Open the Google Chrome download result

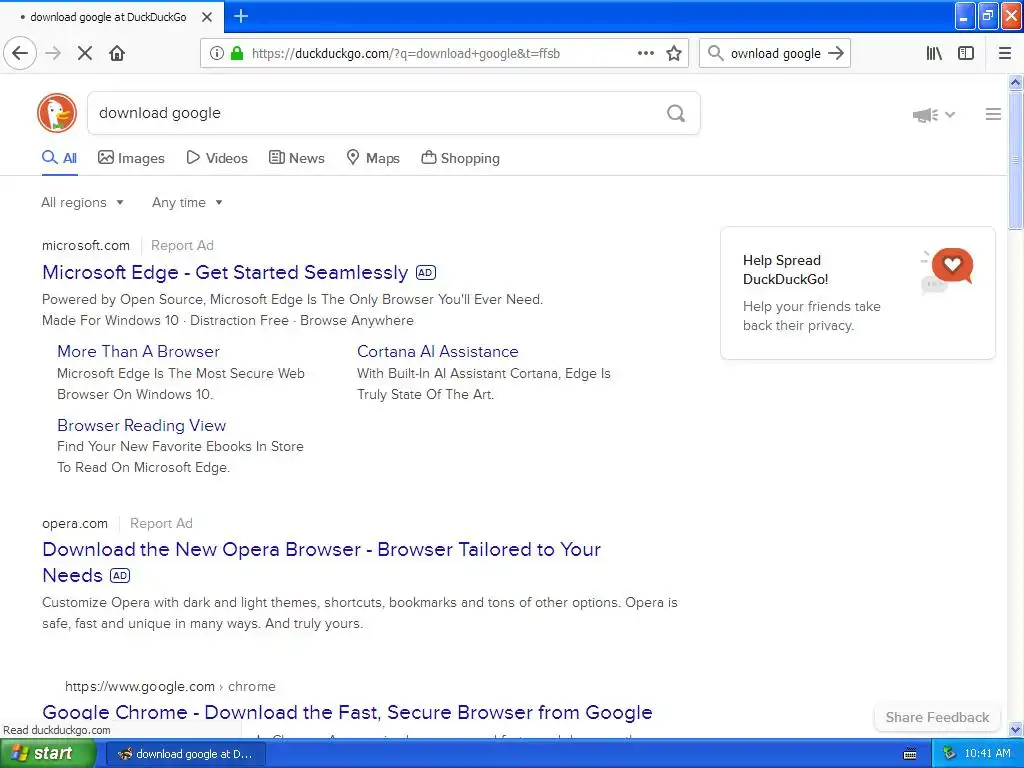347,712
